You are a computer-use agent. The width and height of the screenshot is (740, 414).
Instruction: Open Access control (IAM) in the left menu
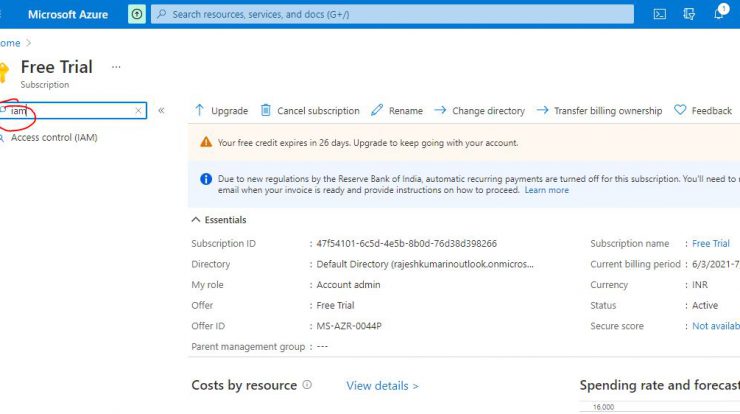click(54, 137)
